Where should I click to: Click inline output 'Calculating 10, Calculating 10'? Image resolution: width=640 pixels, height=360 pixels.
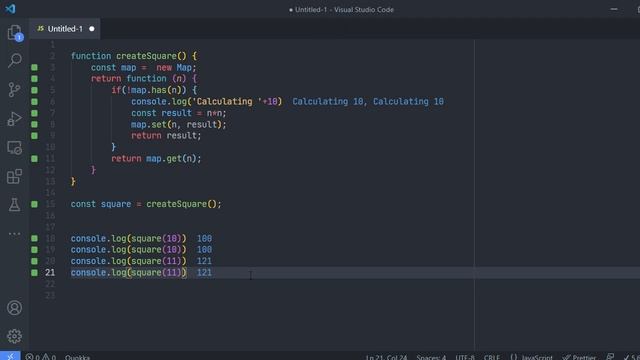click(x=368, y=102)
